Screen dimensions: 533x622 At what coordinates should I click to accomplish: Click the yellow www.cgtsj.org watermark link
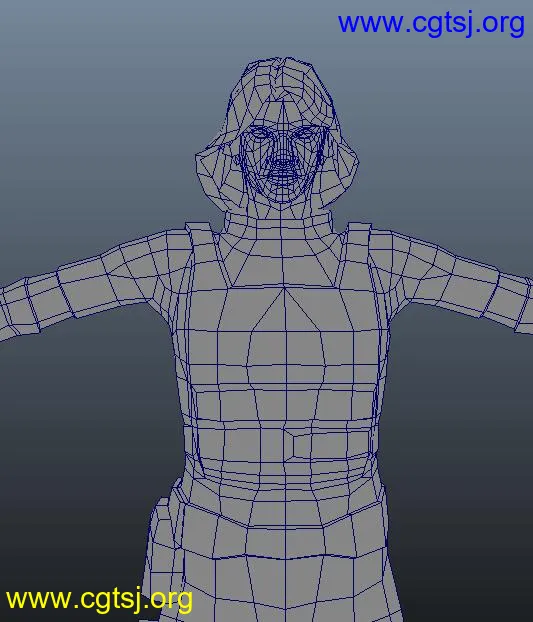point(99,599)
